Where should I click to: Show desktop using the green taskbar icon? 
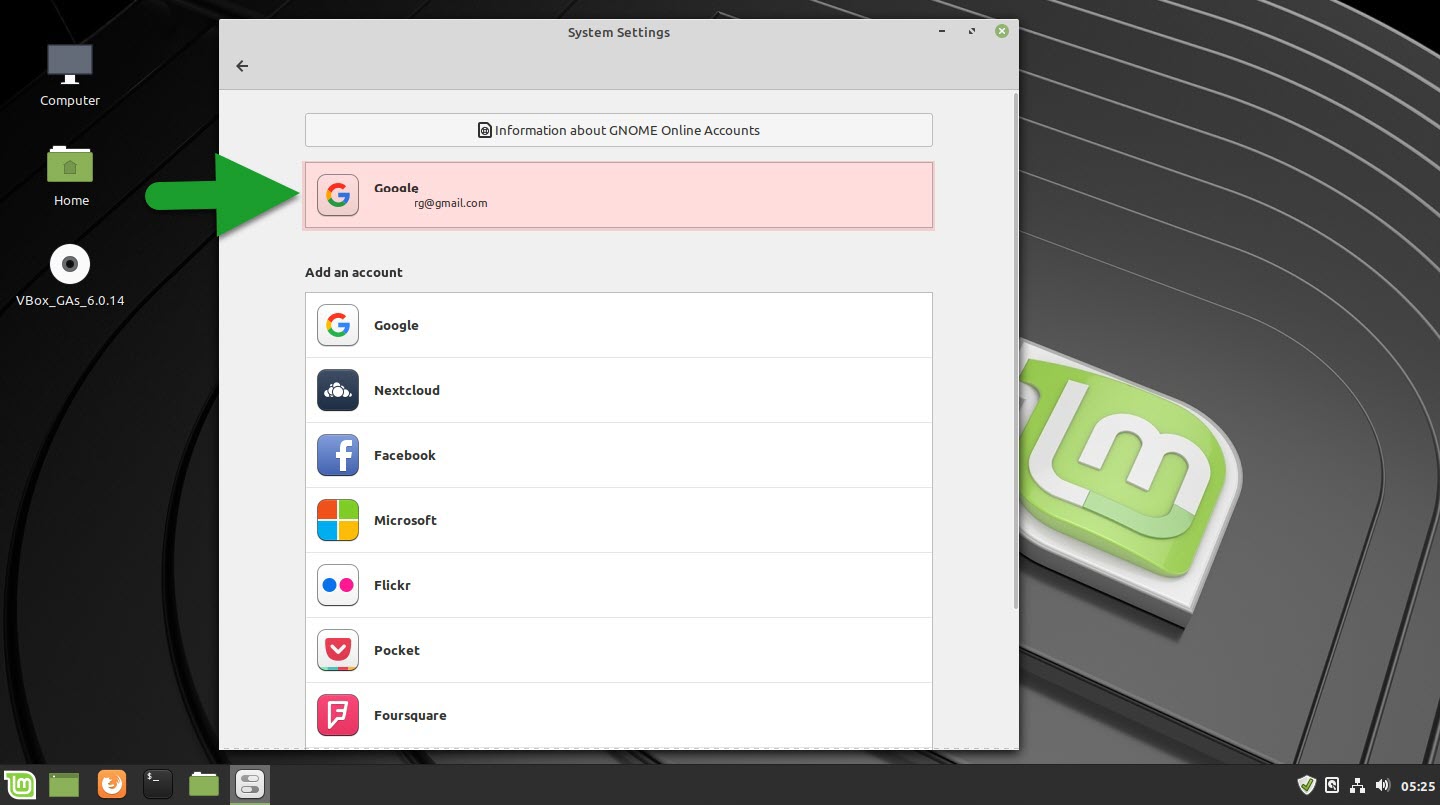point(64,784)
